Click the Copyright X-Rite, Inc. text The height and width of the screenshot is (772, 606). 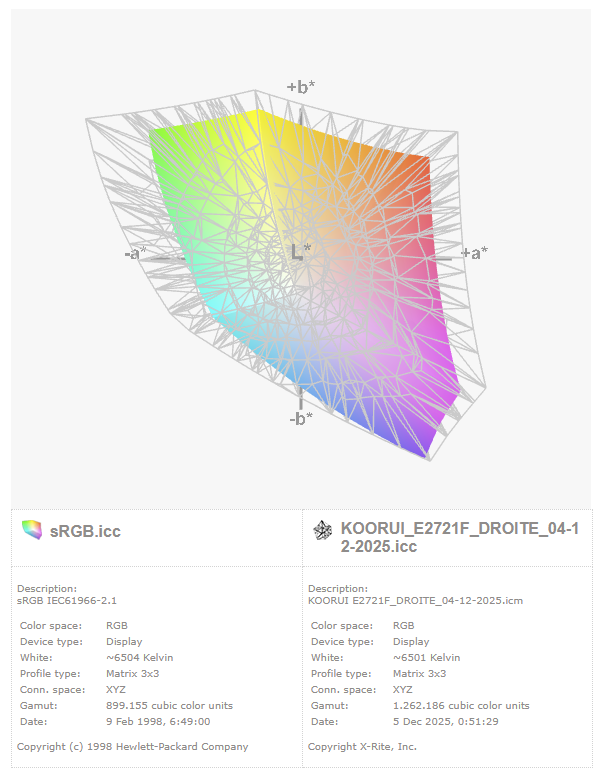(x=362, y=746)
